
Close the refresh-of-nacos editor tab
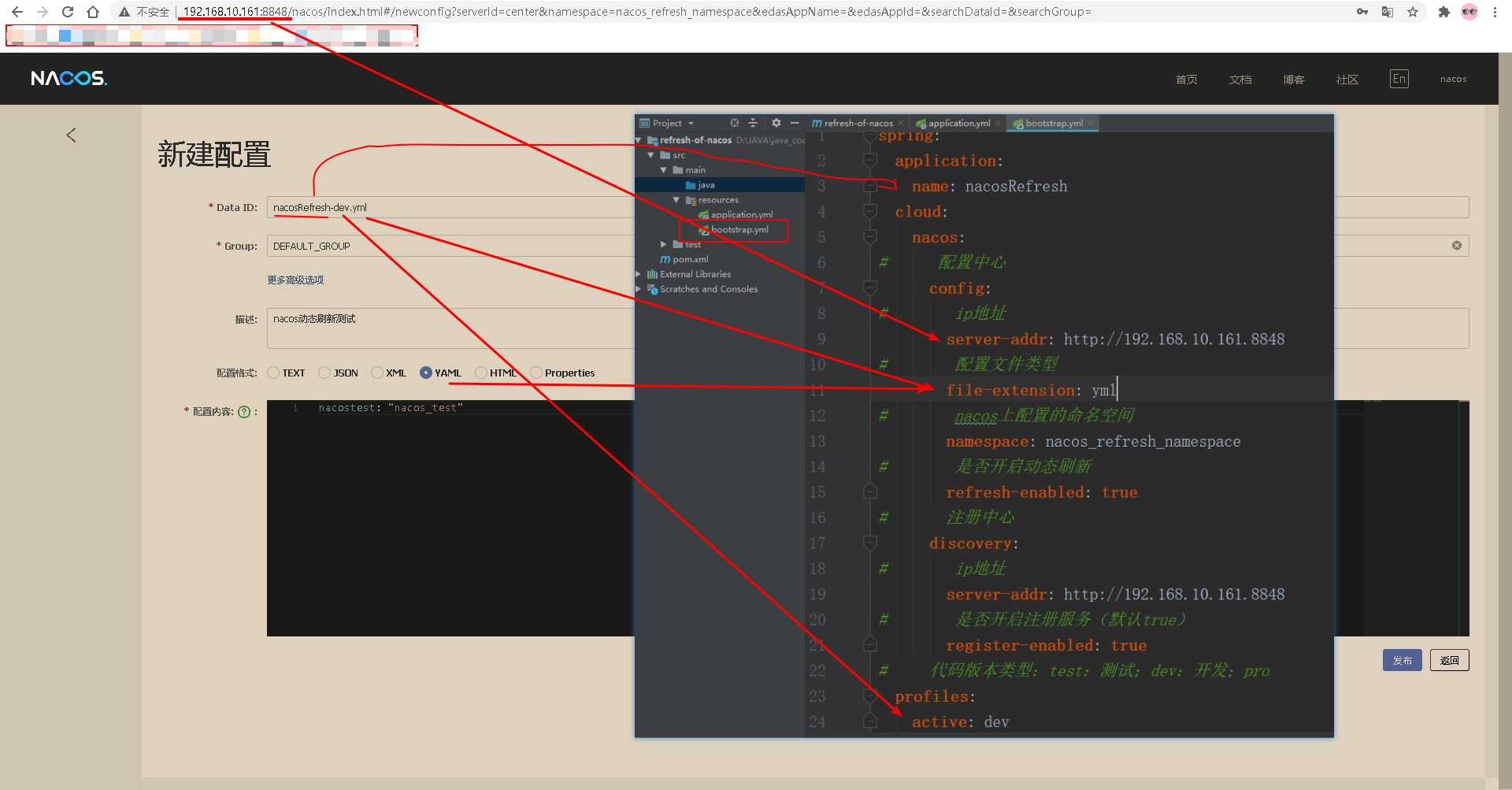pos(901,124)
